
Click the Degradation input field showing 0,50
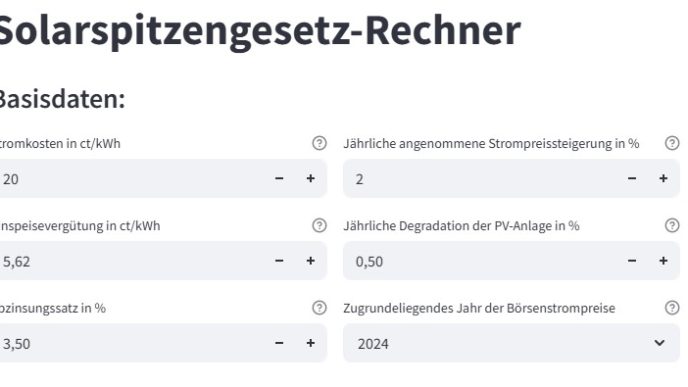click(x=480, y=261)
